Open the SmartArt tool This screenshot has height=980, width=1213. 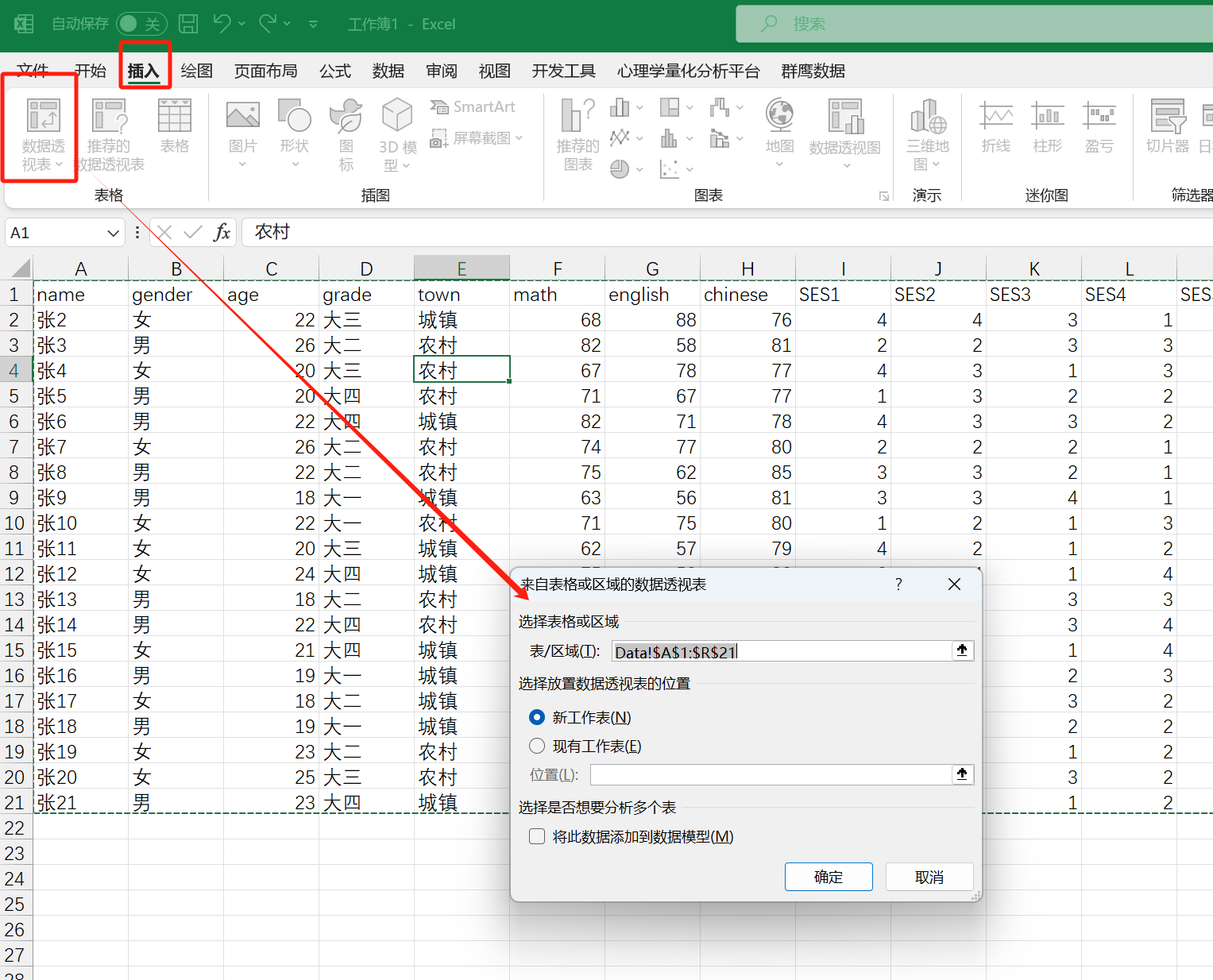[x=474, y=106]
